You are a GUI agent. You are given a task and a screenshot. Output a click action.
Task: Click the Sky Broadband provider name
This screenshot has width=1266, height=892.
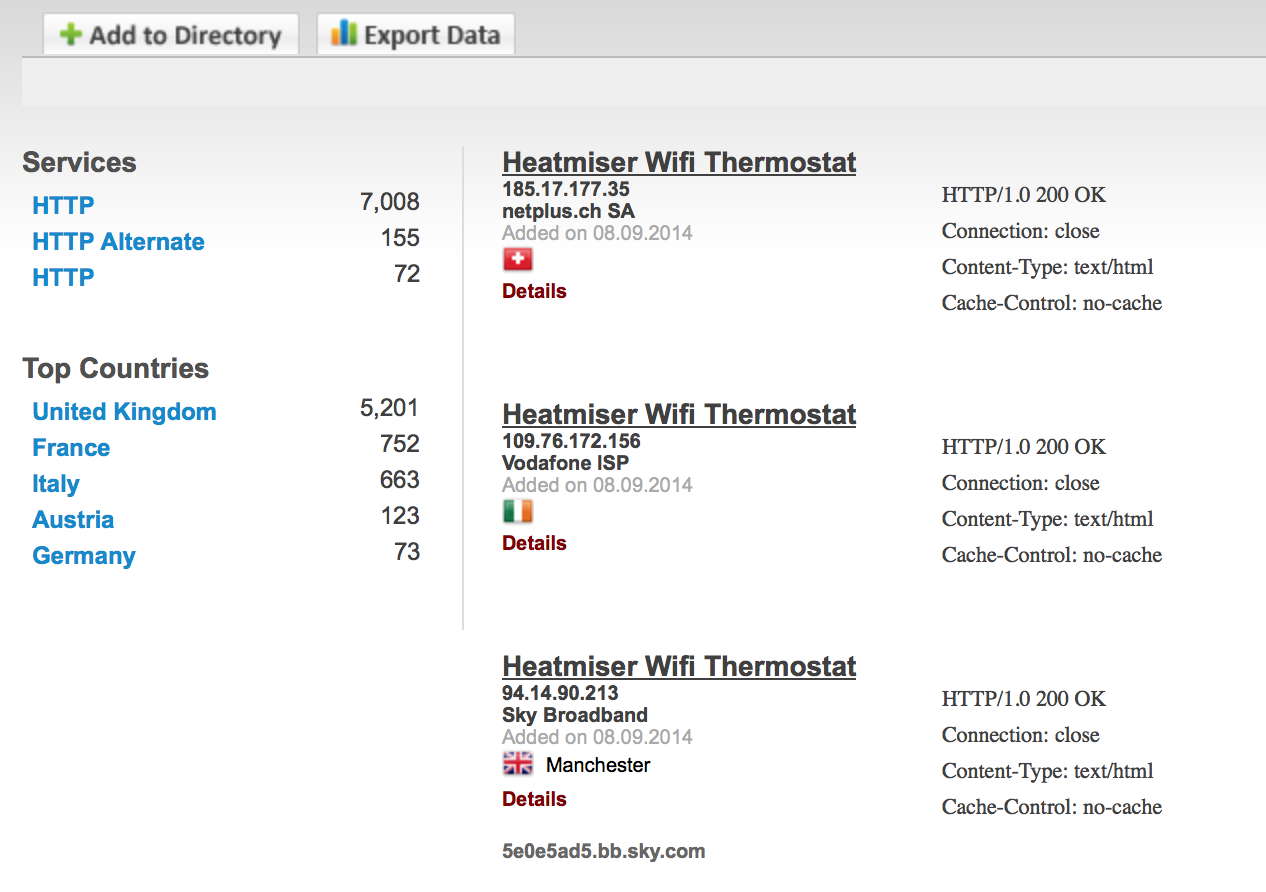coord(575,715)
